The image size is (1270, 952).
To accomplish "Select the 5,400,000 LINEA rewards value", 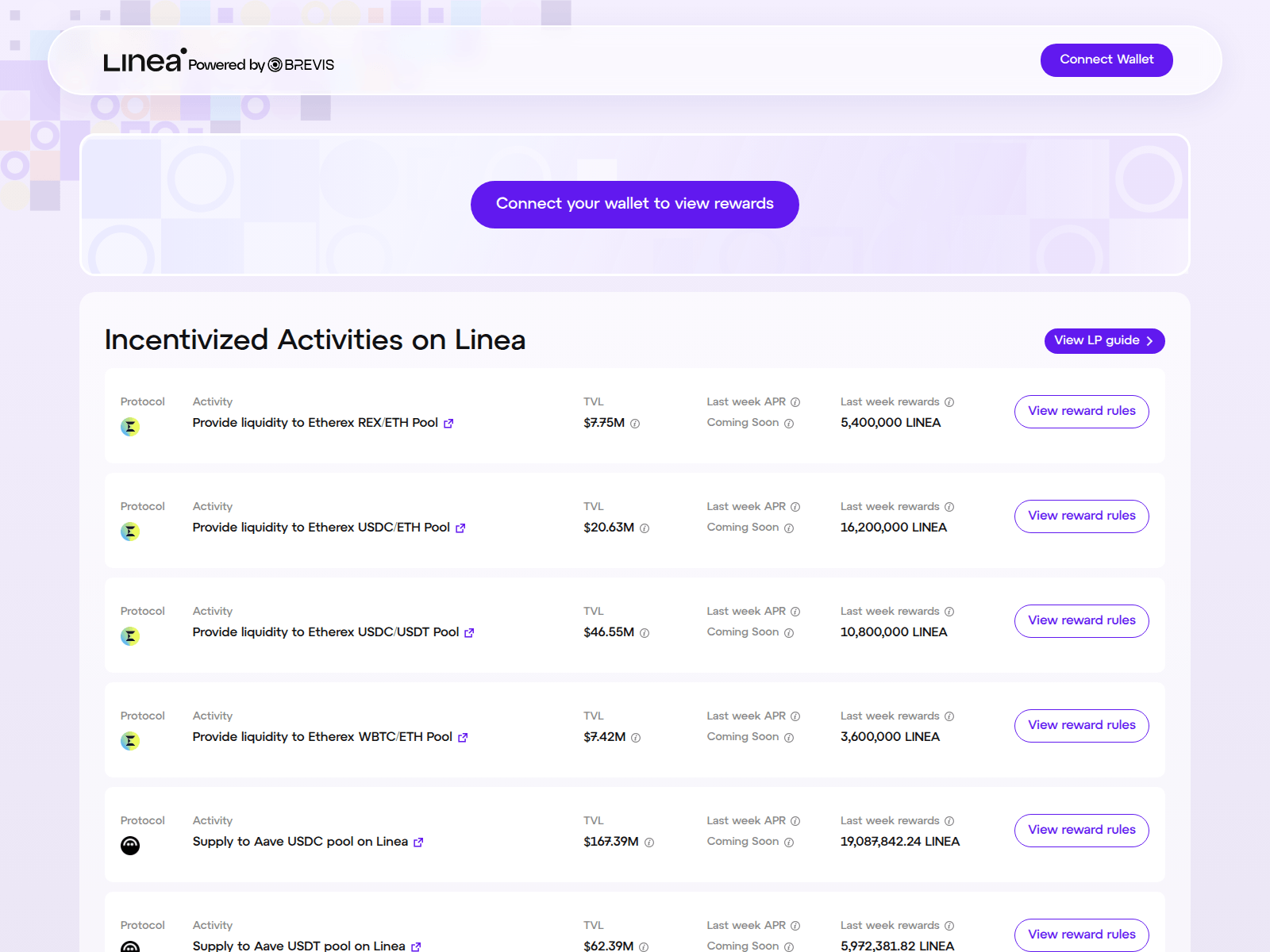I will tap(891, 423).
